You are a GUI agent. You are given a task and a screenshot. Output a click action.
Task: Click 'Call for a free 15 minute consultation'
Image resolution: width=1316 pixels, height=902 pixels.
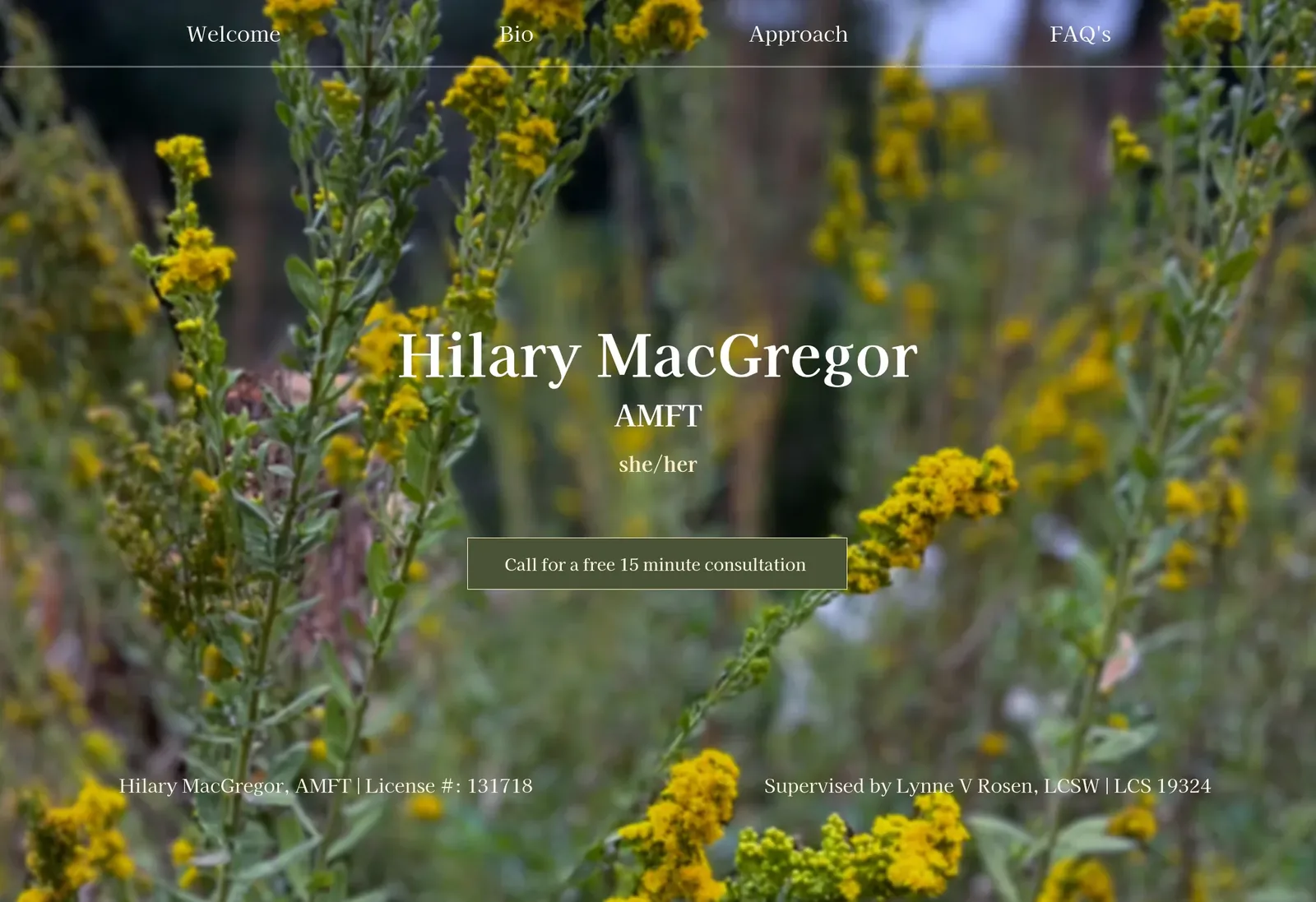(657, 564)
